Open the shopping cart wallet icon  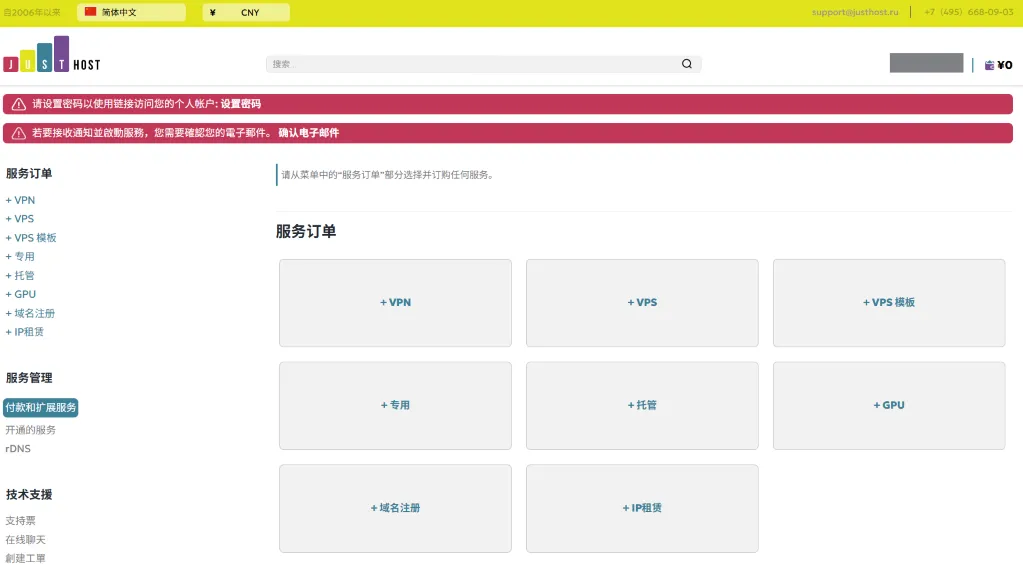989,65
